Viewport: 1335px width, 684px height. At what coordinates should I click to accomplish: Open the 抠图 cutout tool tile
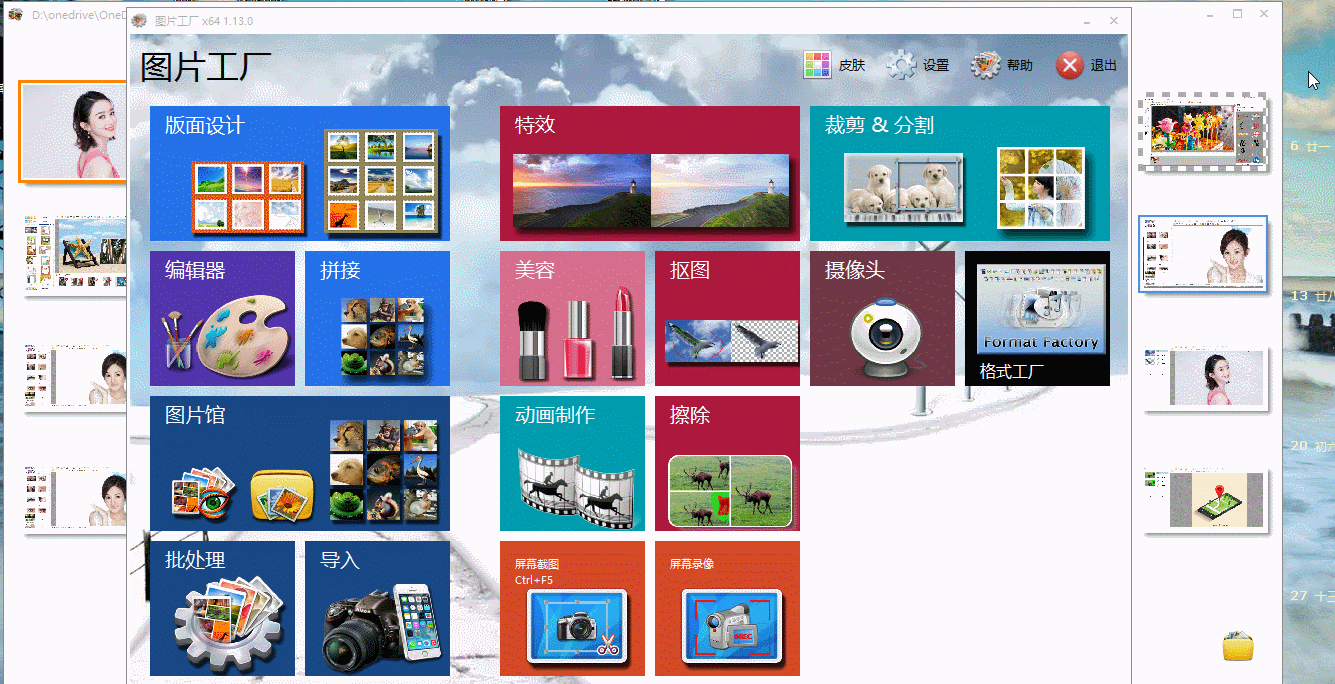pos(727,318)
